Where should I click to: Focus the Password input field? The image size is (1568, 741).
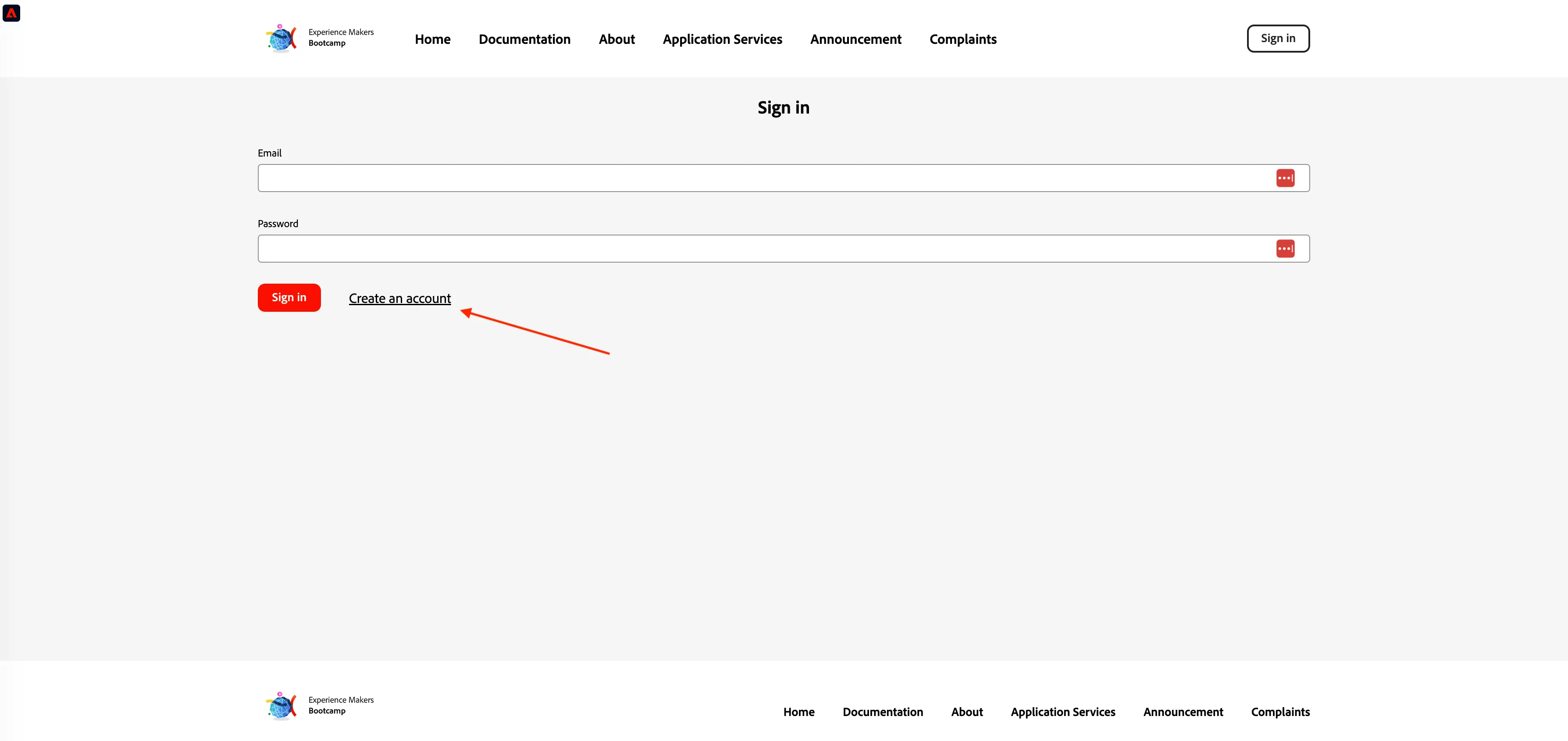(784, 249)
